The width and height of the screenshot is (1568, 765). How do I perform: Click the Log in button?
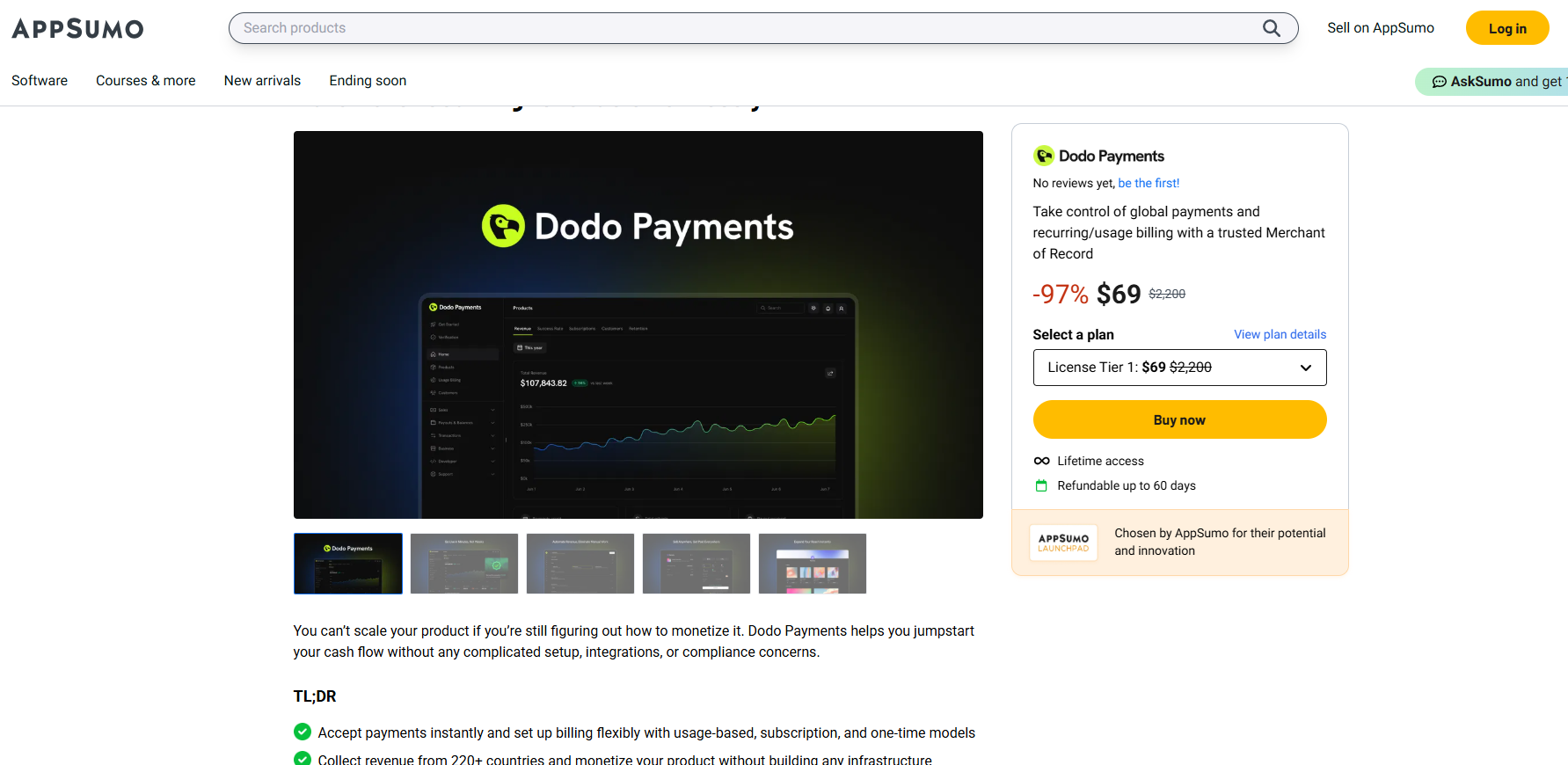pos(1507,28)
